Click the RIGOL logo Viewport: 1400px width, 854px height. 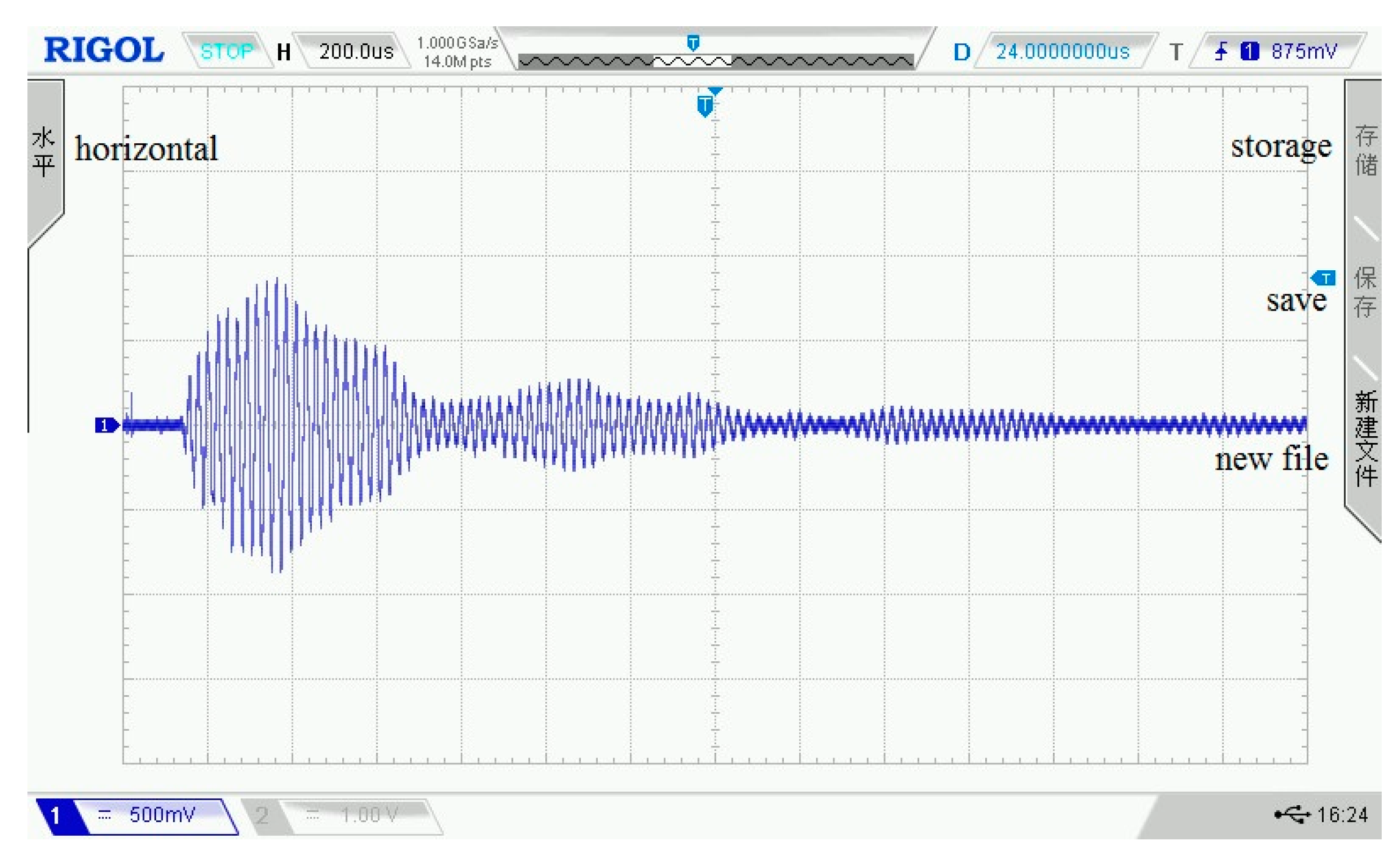click(104, 50)
